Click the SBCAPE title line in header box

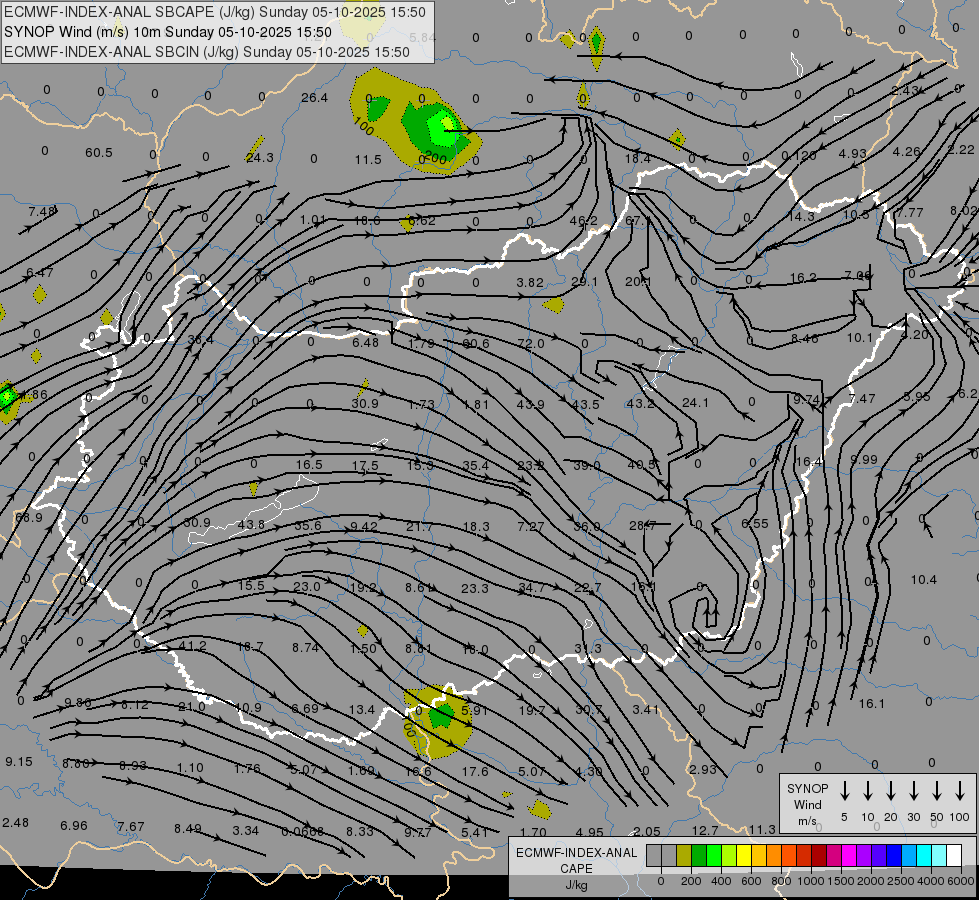pos(215,12)
